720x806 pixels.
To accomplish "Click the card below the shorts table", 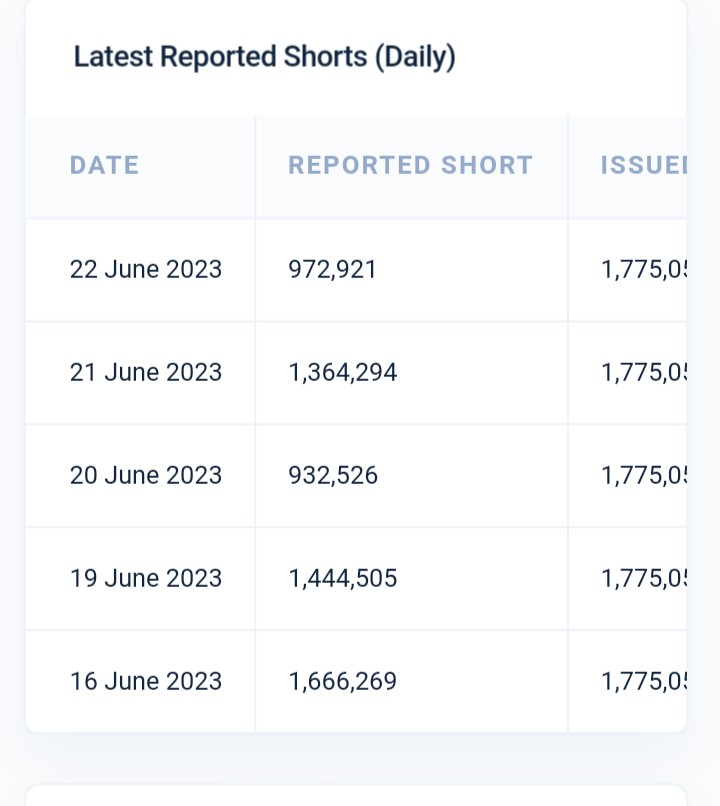I will tap(356, 796).
